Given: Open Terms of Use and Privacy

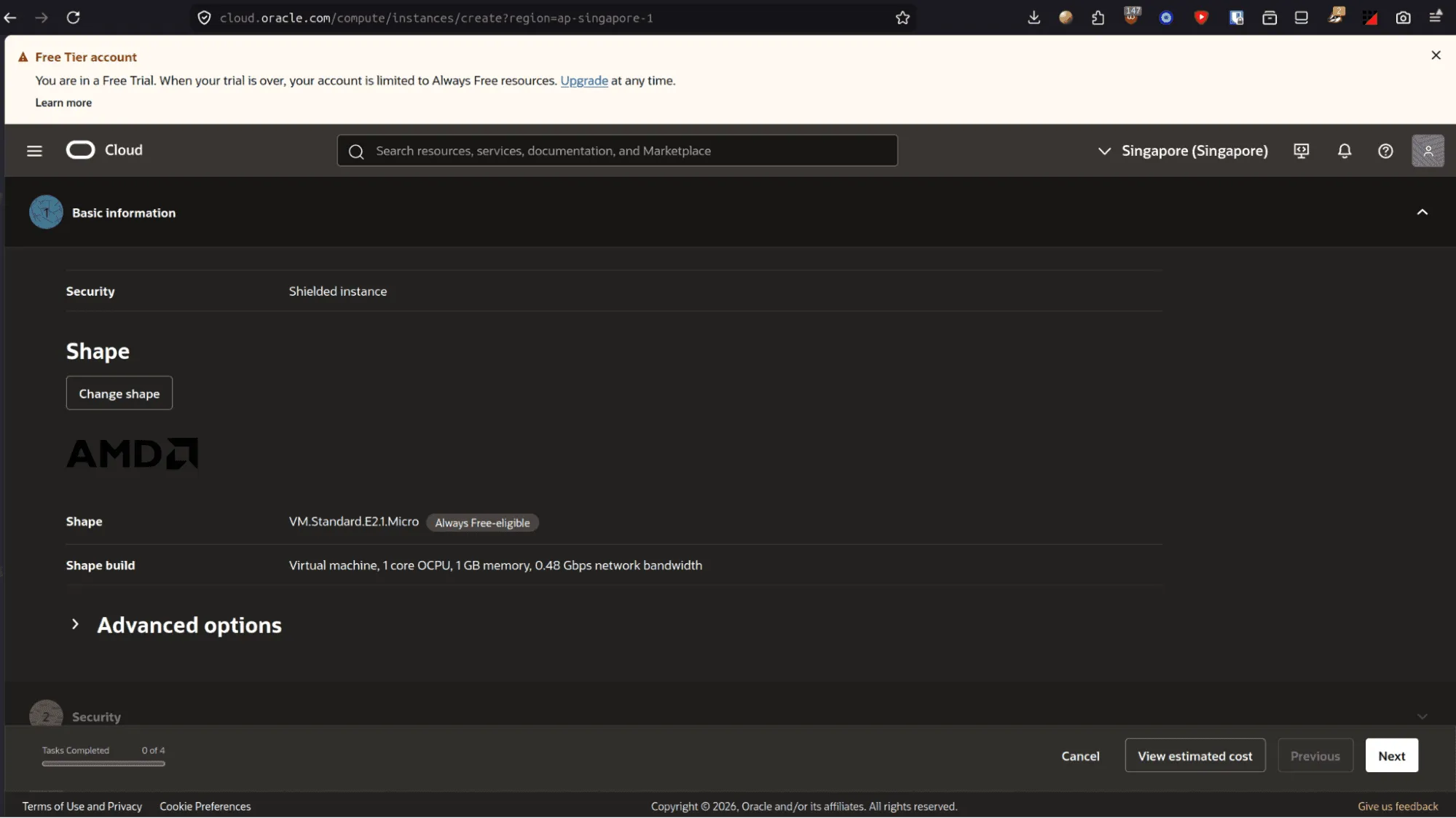Looking at the screenshot, I should (x=82, y=806).
